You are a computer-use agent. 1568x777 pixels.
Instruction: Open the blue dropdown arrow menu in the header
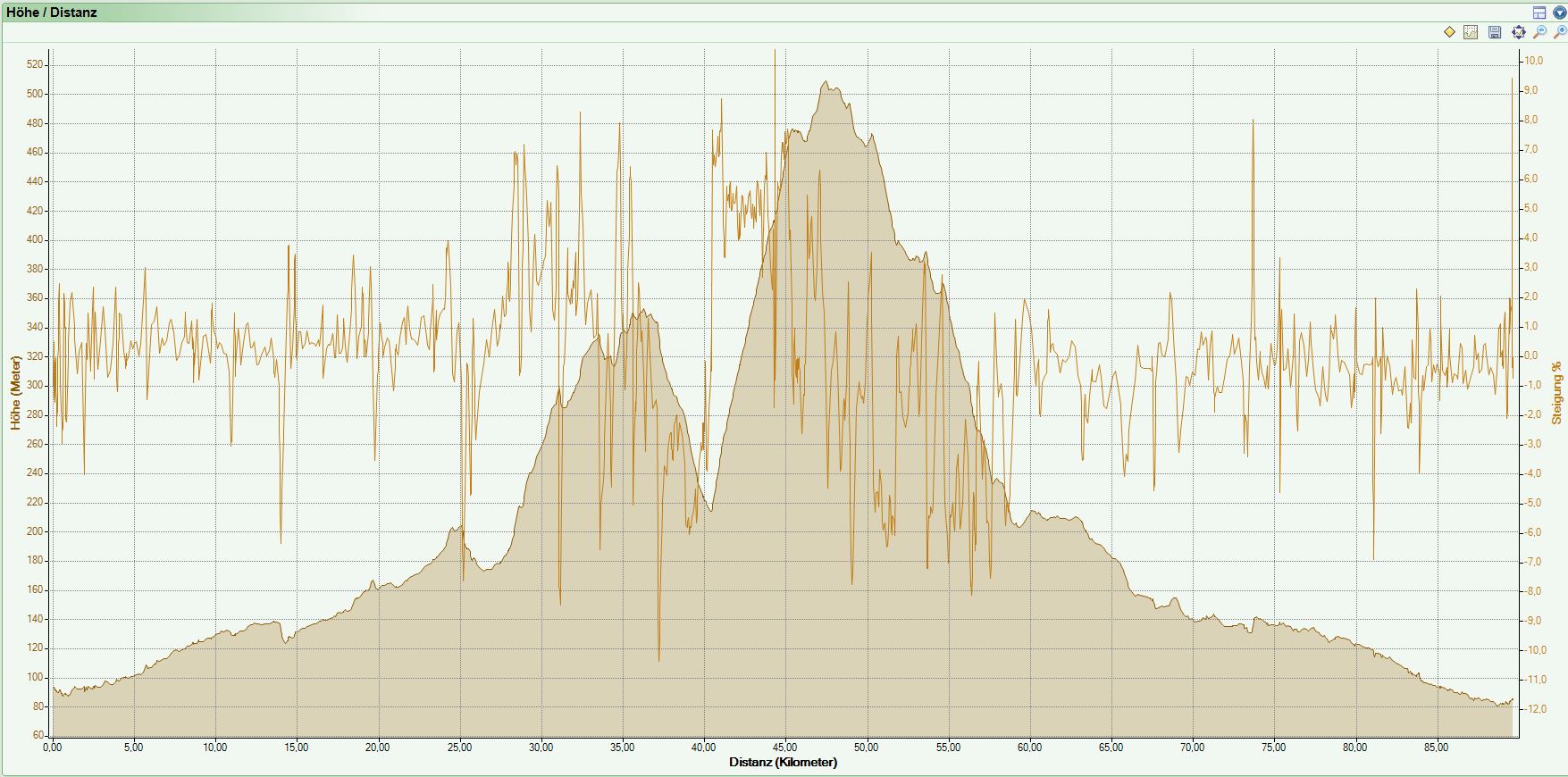coord(1559,13)
